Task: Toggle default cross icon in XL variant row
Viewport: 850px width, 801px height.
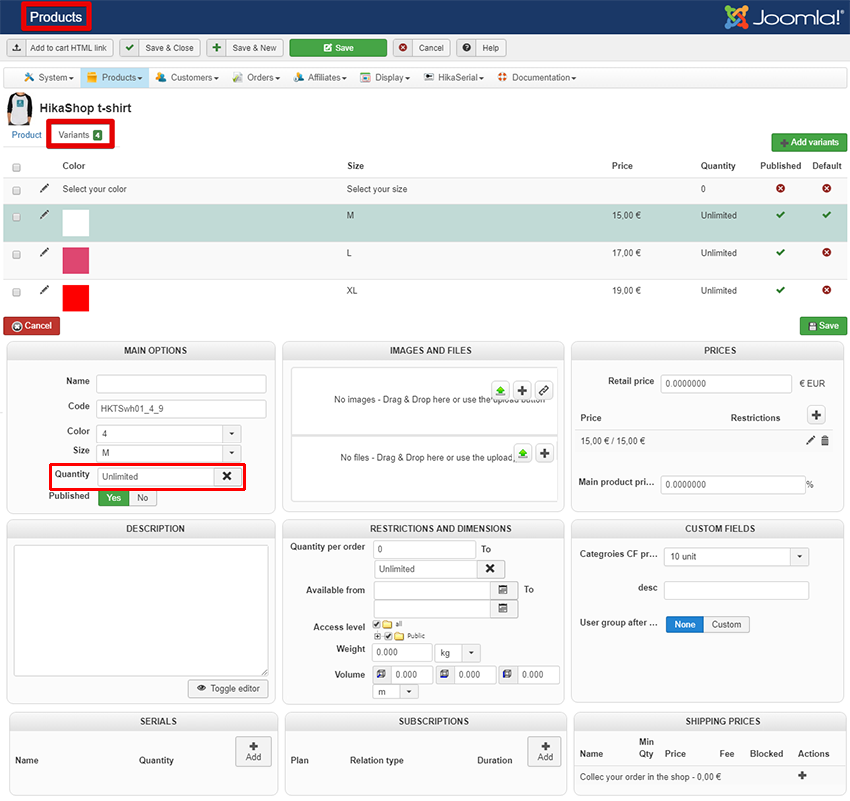Action: point(826,290)
